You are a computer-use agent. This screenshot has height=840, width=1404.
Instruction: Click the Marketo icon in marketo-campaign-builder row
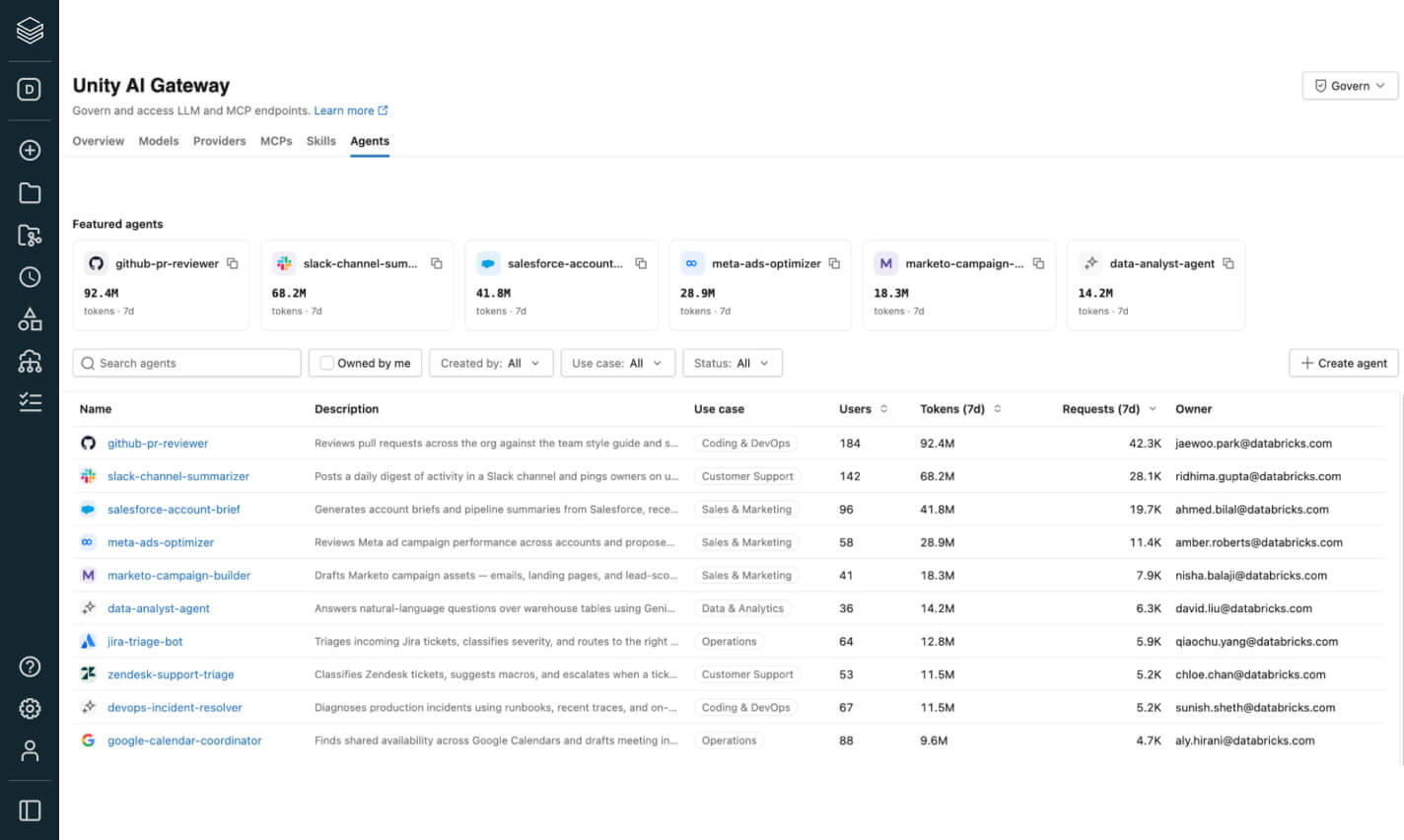click(x=88, y=576)
